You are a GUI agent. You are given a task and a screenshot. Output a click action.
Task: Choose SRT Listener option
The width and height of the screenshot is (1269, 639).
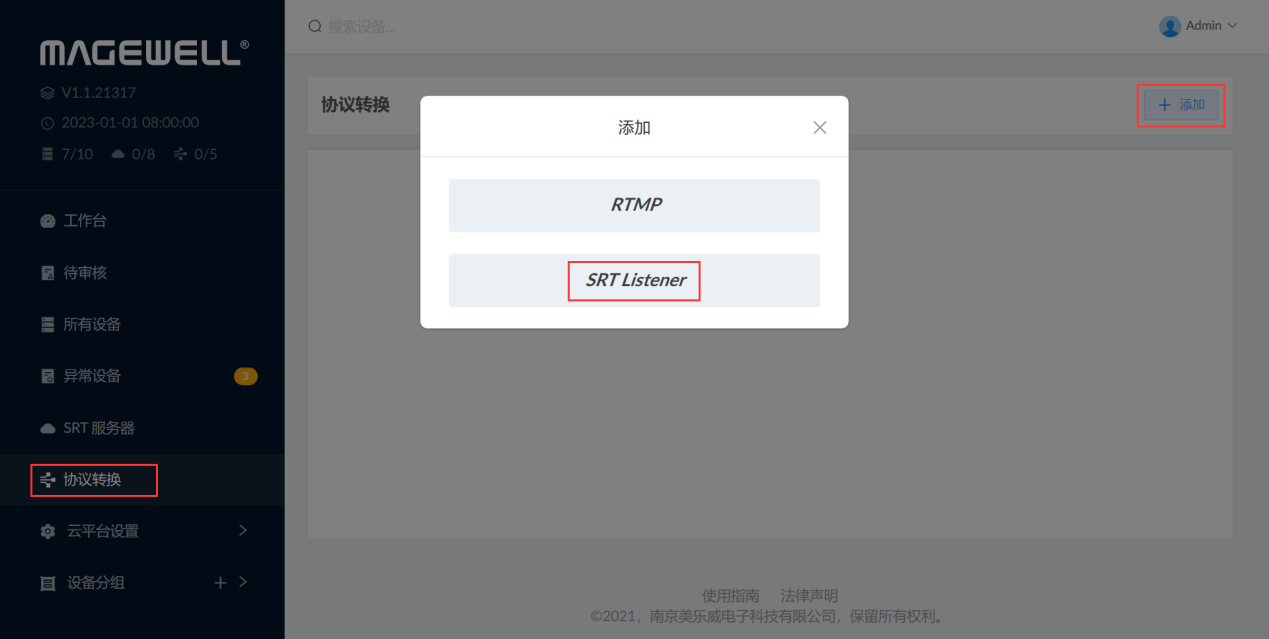(634, 280)
